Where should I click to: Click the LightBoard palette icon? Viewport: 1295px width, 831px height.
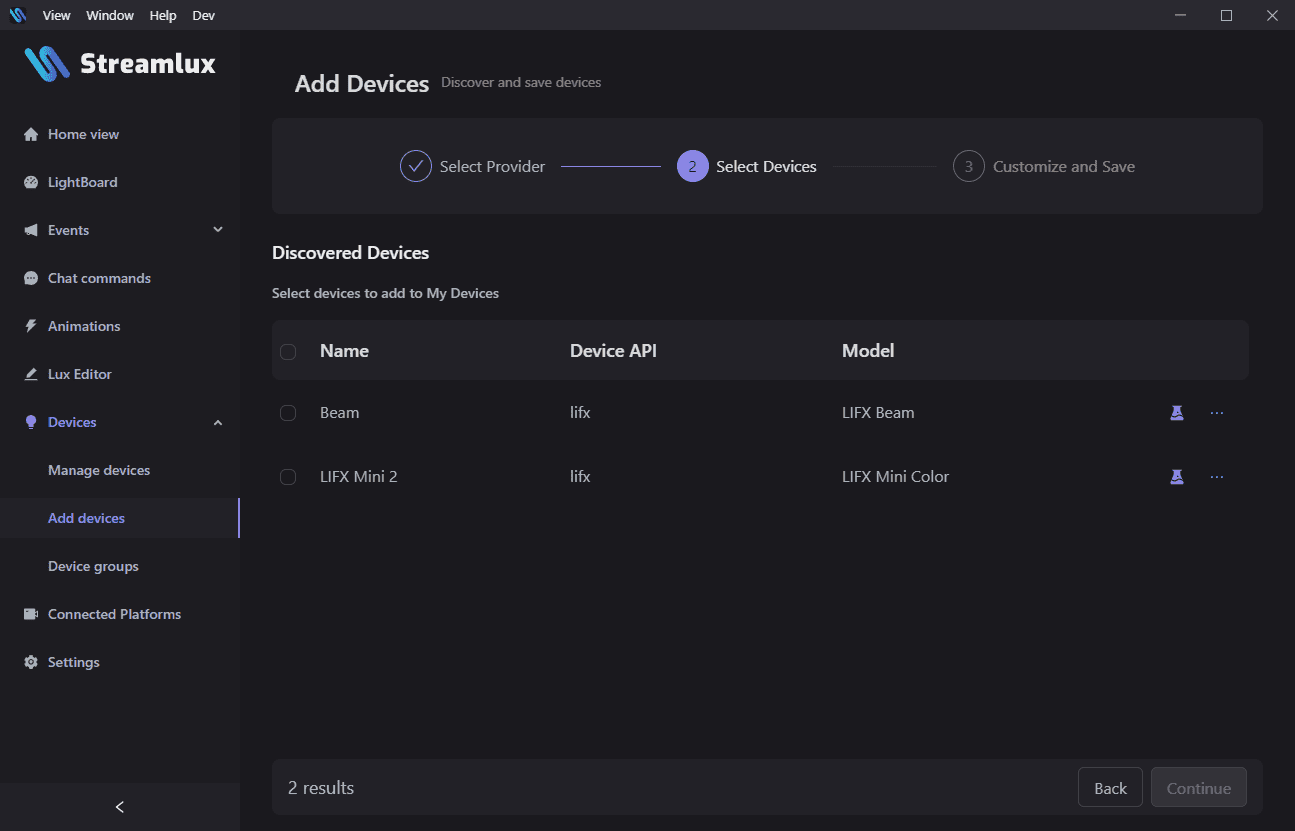point(30,183)
